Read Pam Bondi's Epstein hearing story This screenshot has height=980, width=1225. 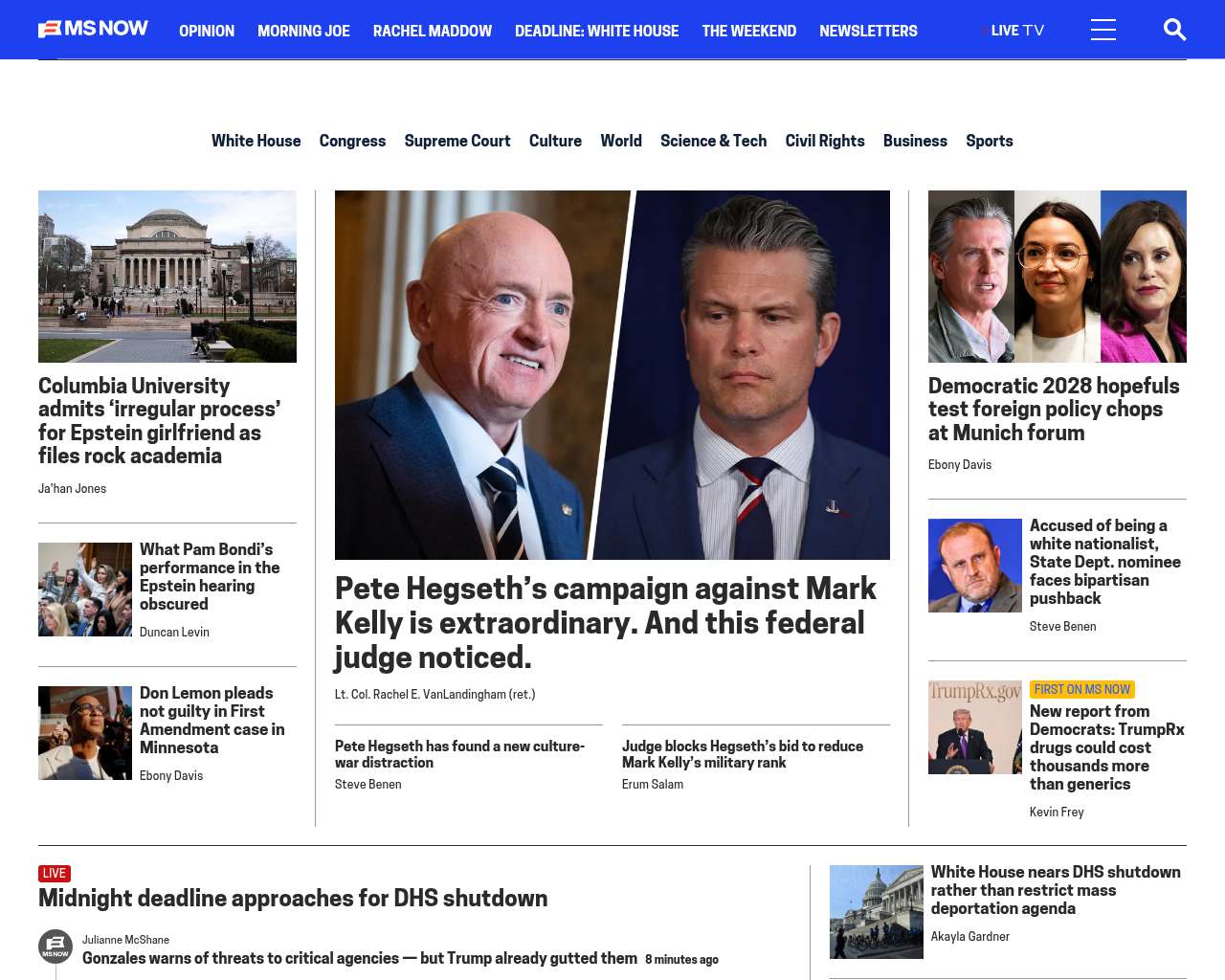point(211,576)
